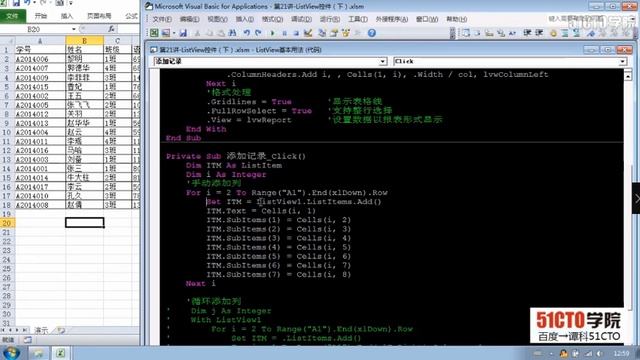Click the Find binoculars icon in VBA toolbar

click(x=233, y=33)
